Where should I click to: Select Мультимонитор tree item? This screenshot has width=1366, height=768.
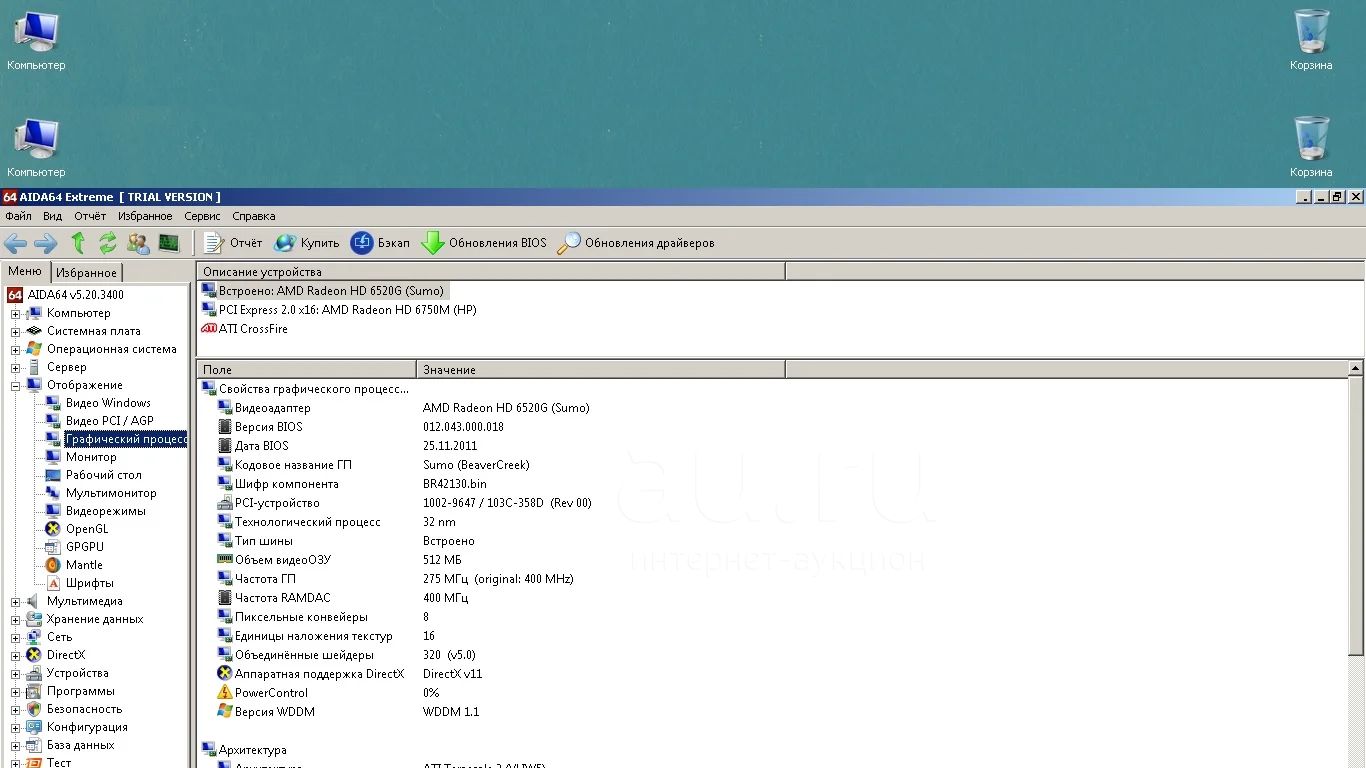click(101, 493)
